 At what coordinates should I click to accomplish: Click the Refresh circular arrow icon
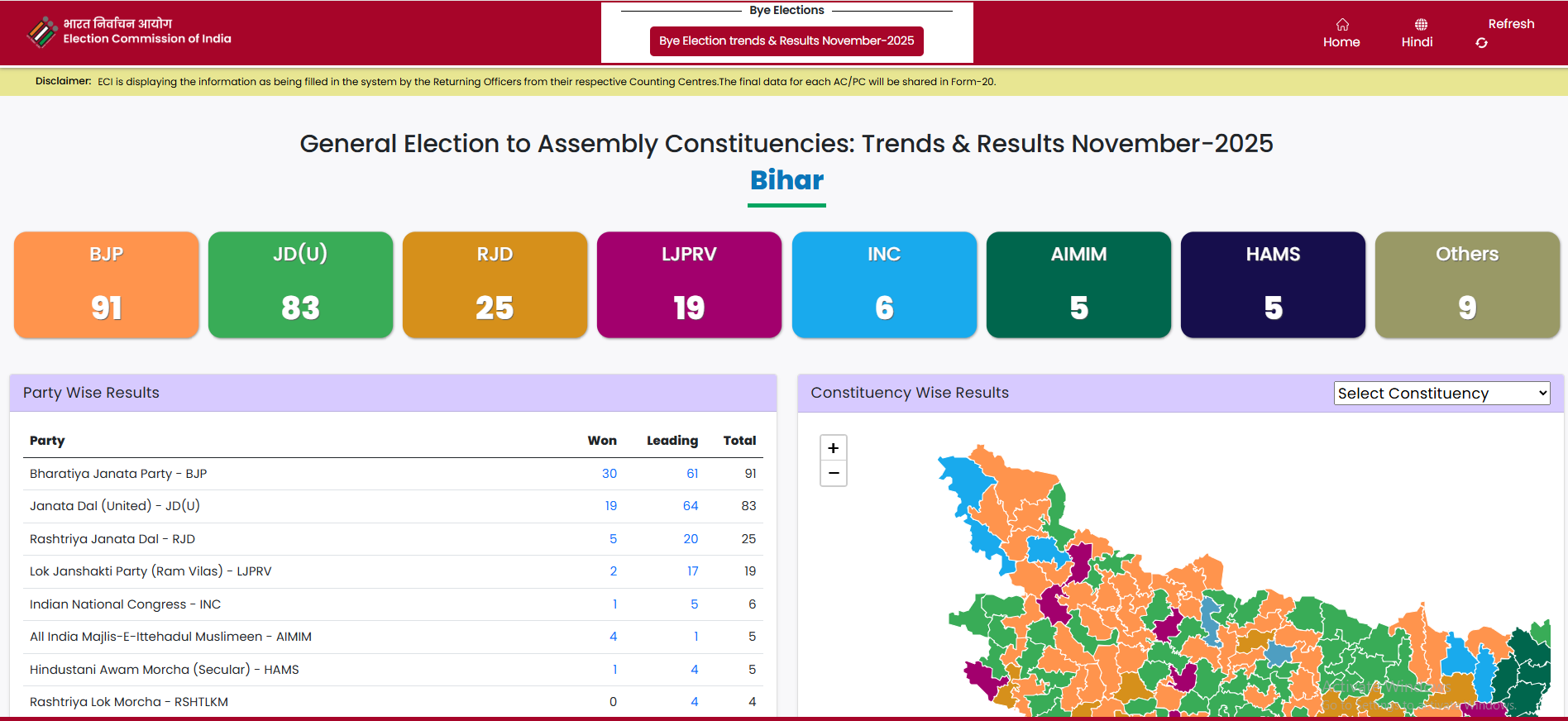(1481, 43)
